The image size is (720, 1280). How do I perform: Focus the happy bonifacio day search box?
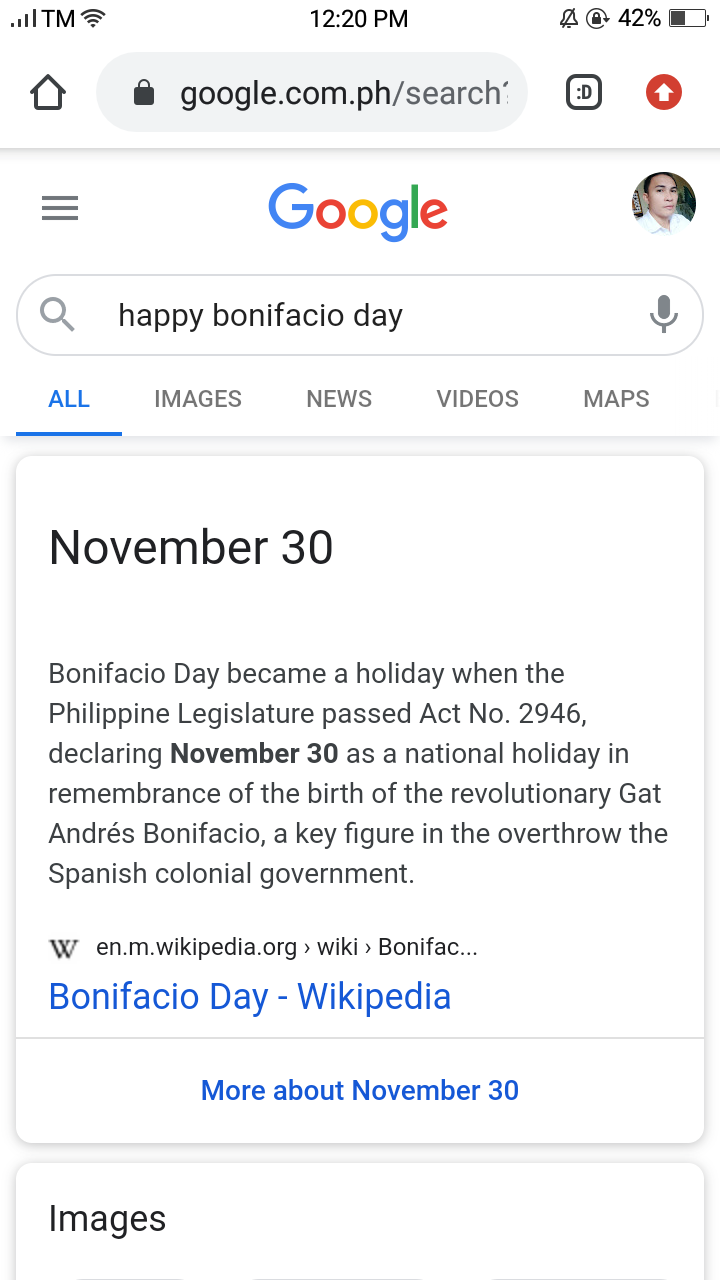(x=360, y=315)
